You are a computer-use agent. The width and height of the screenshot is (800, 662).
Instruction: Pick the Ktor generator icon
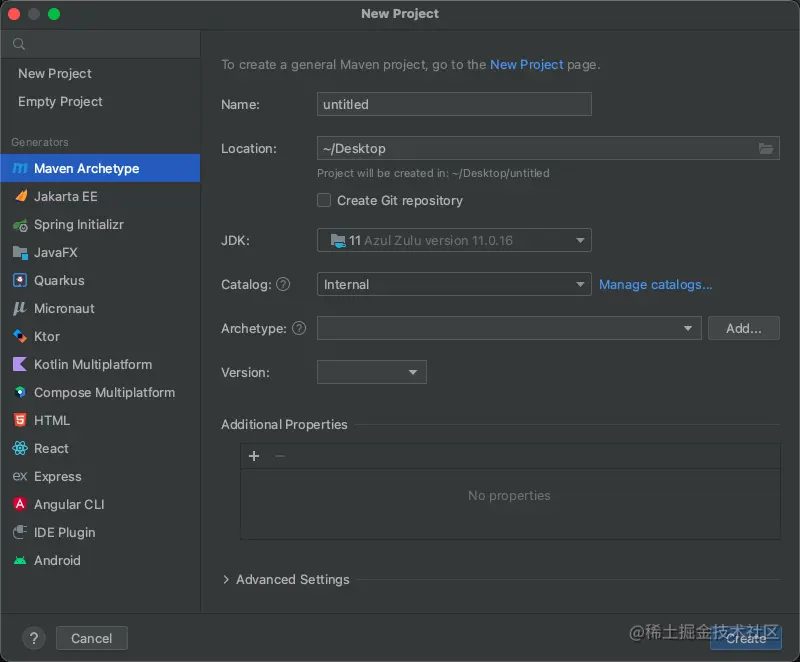[20, 337]
